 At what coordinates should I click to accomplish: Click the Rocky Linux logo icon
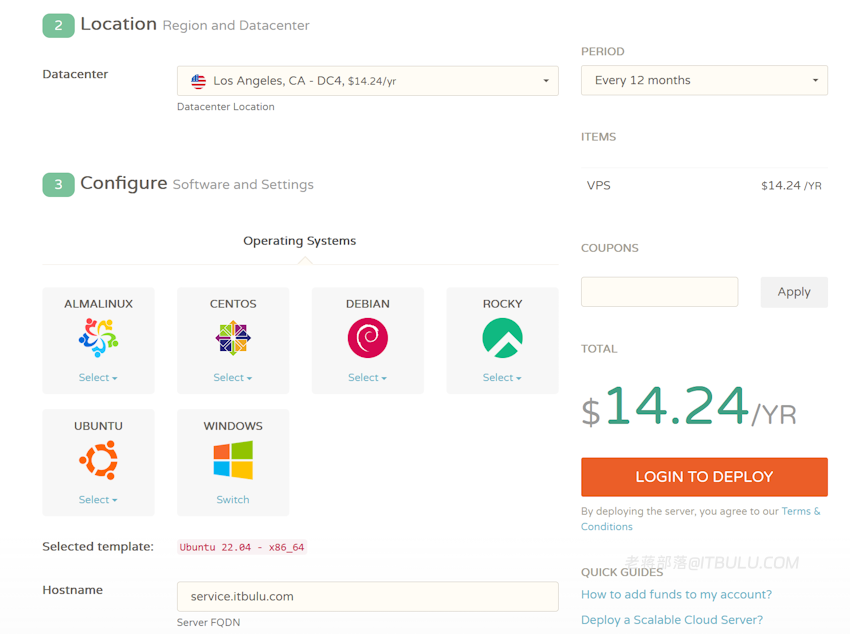click(x=503, y=338)
